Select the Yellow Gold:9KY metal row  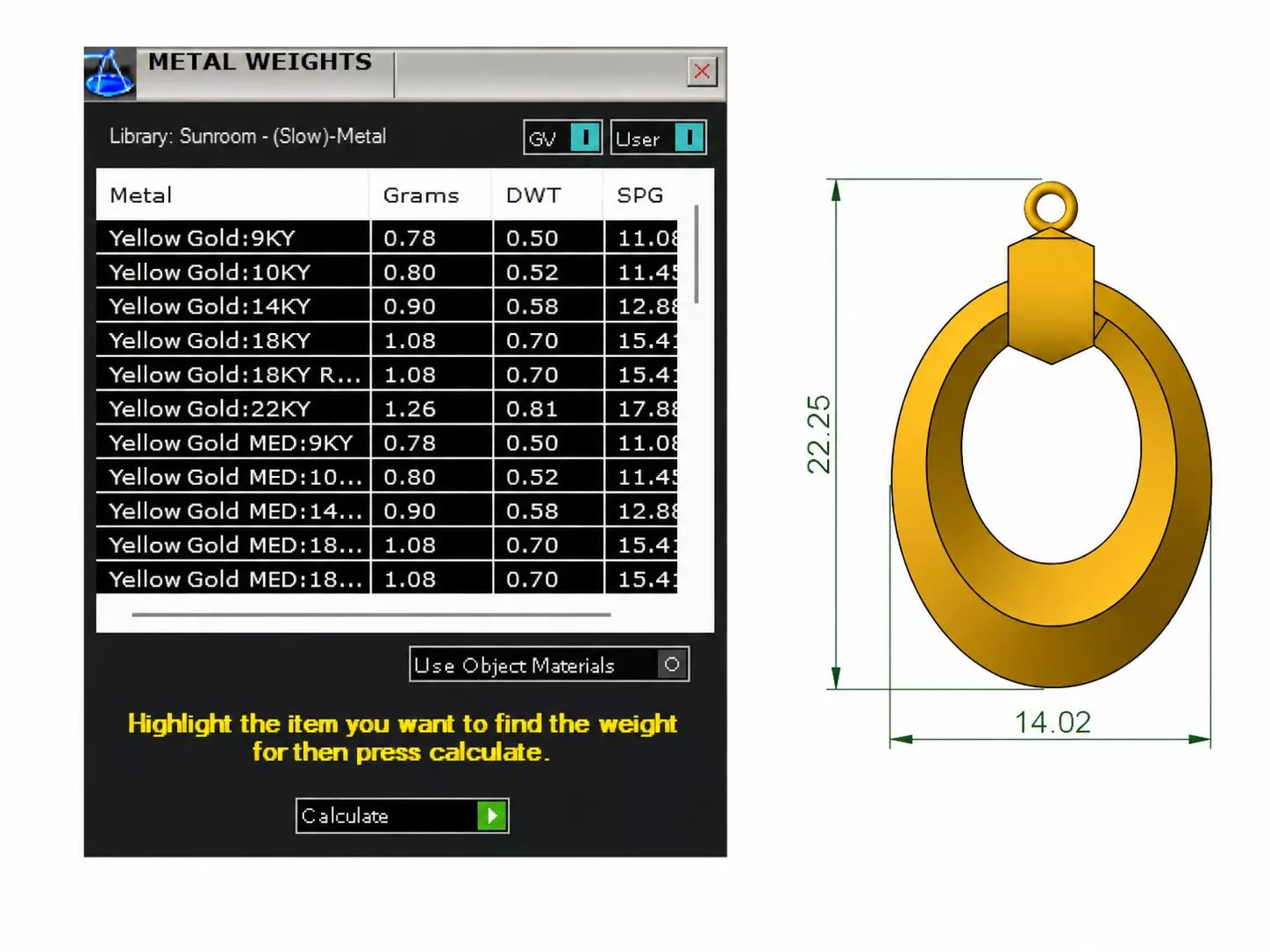[x=387, y=238]
